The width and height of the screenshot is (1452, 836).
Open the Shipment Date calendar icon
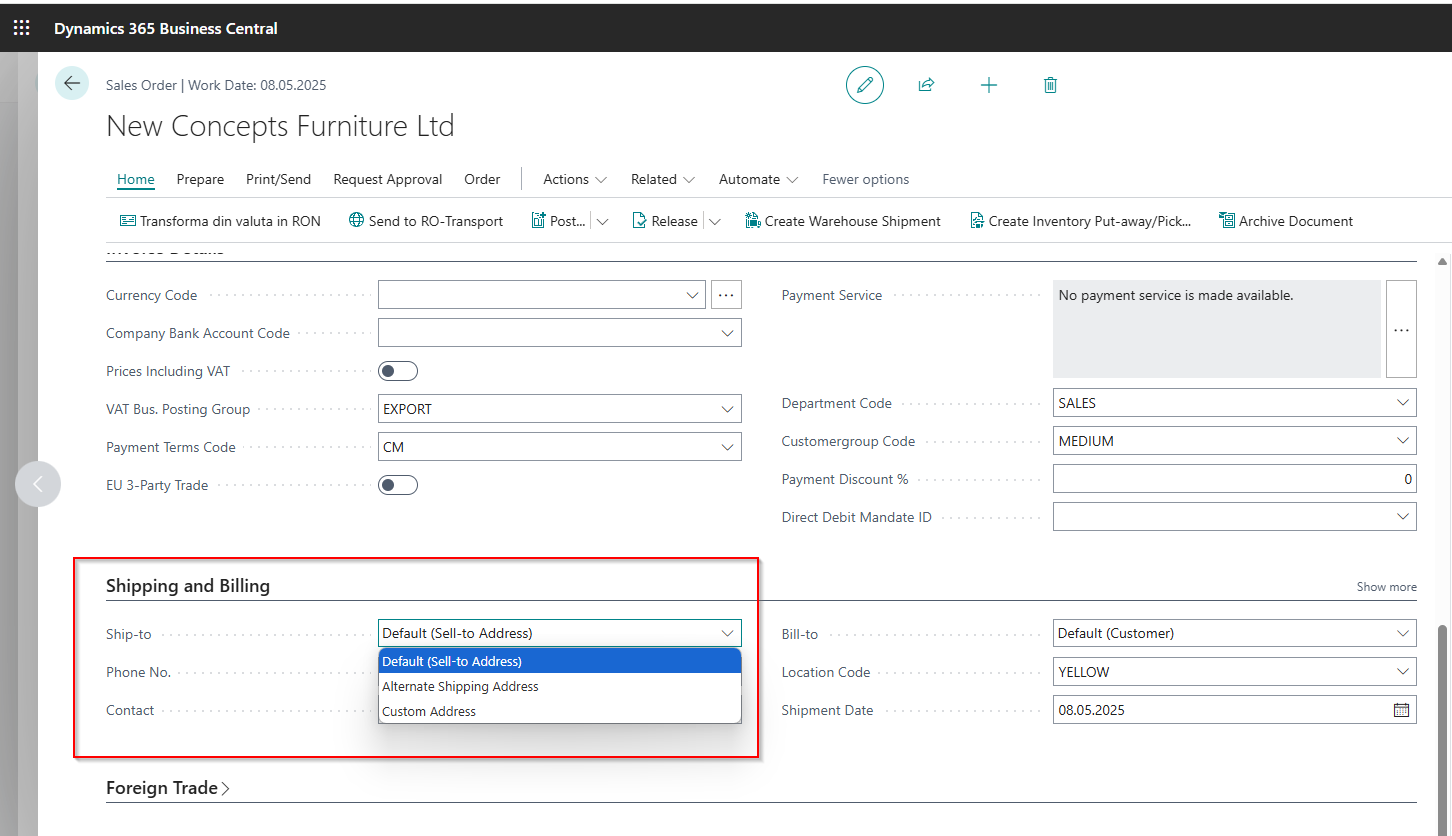pos(1401,710)
